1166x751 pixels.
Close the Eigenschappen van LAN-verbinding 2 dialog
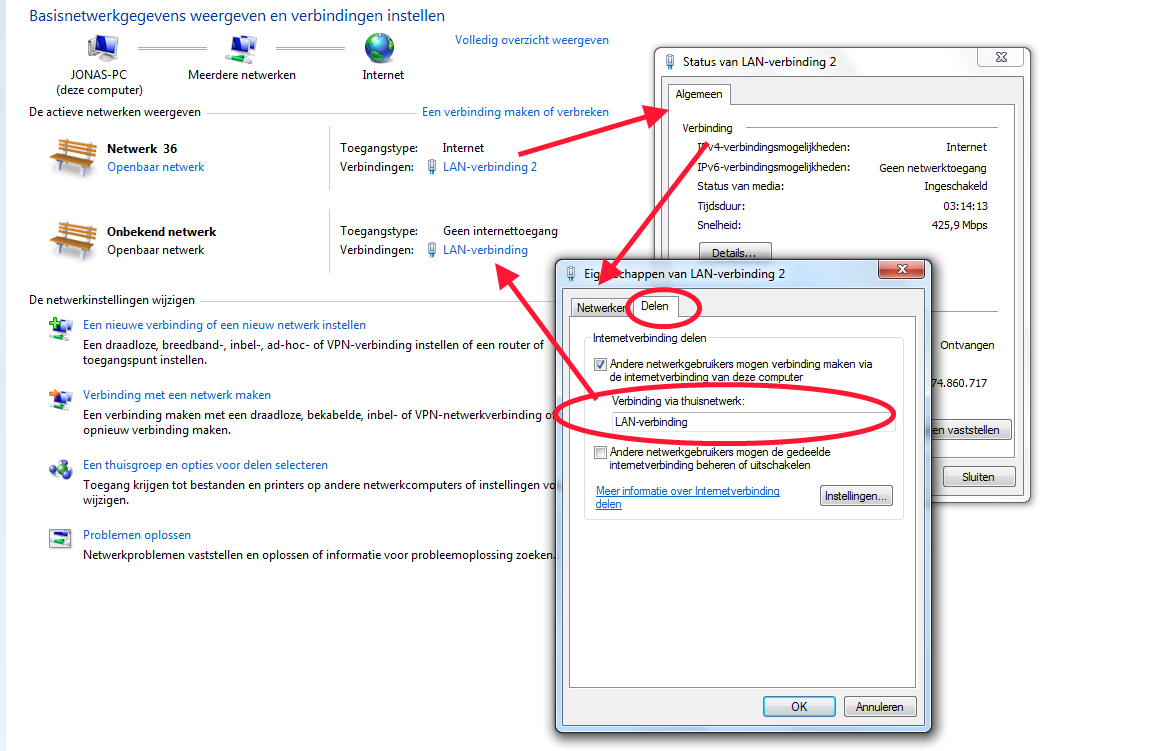[x=902, y=269]
